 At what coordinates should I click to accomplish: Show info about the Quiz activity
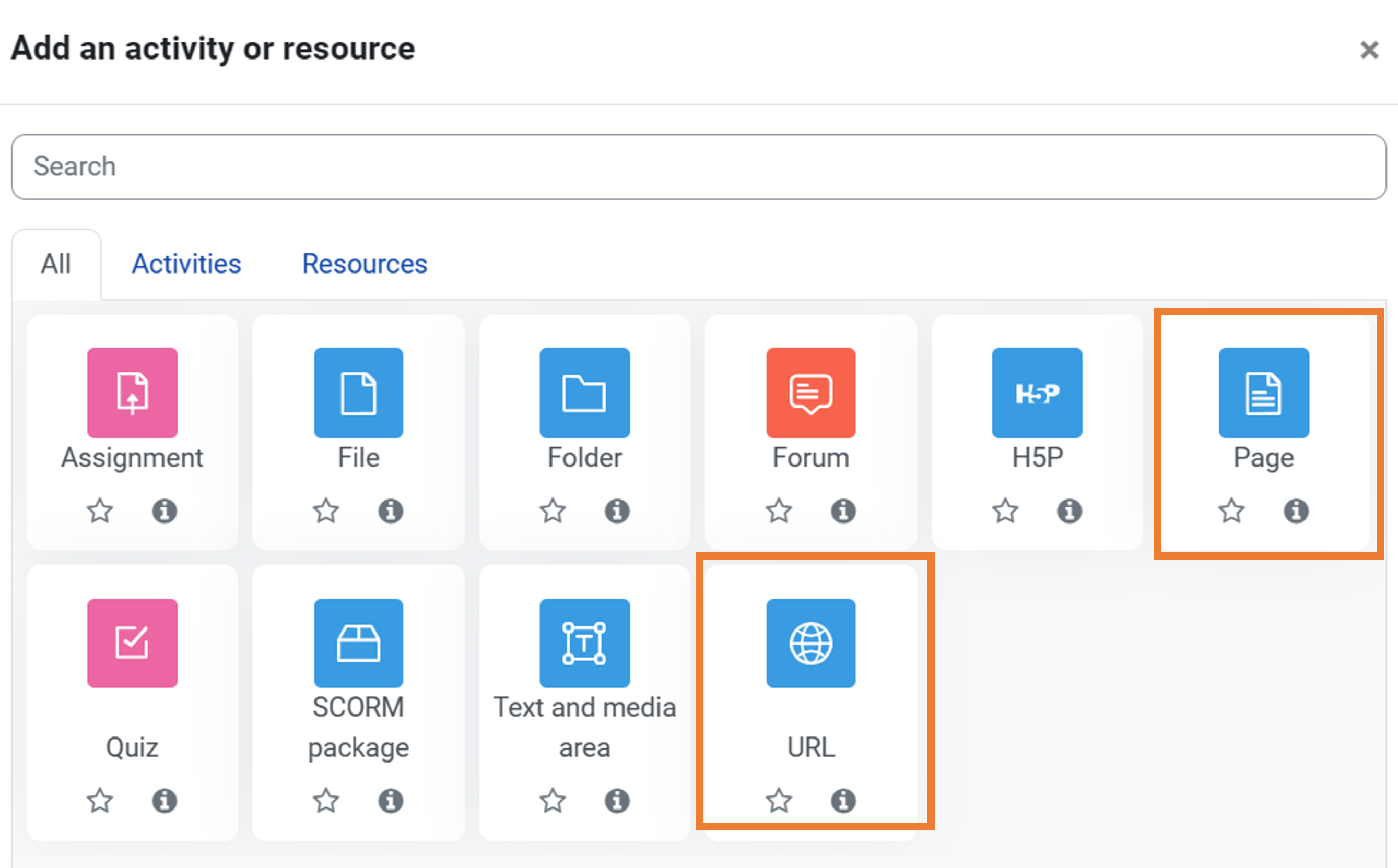pos(165,800)
